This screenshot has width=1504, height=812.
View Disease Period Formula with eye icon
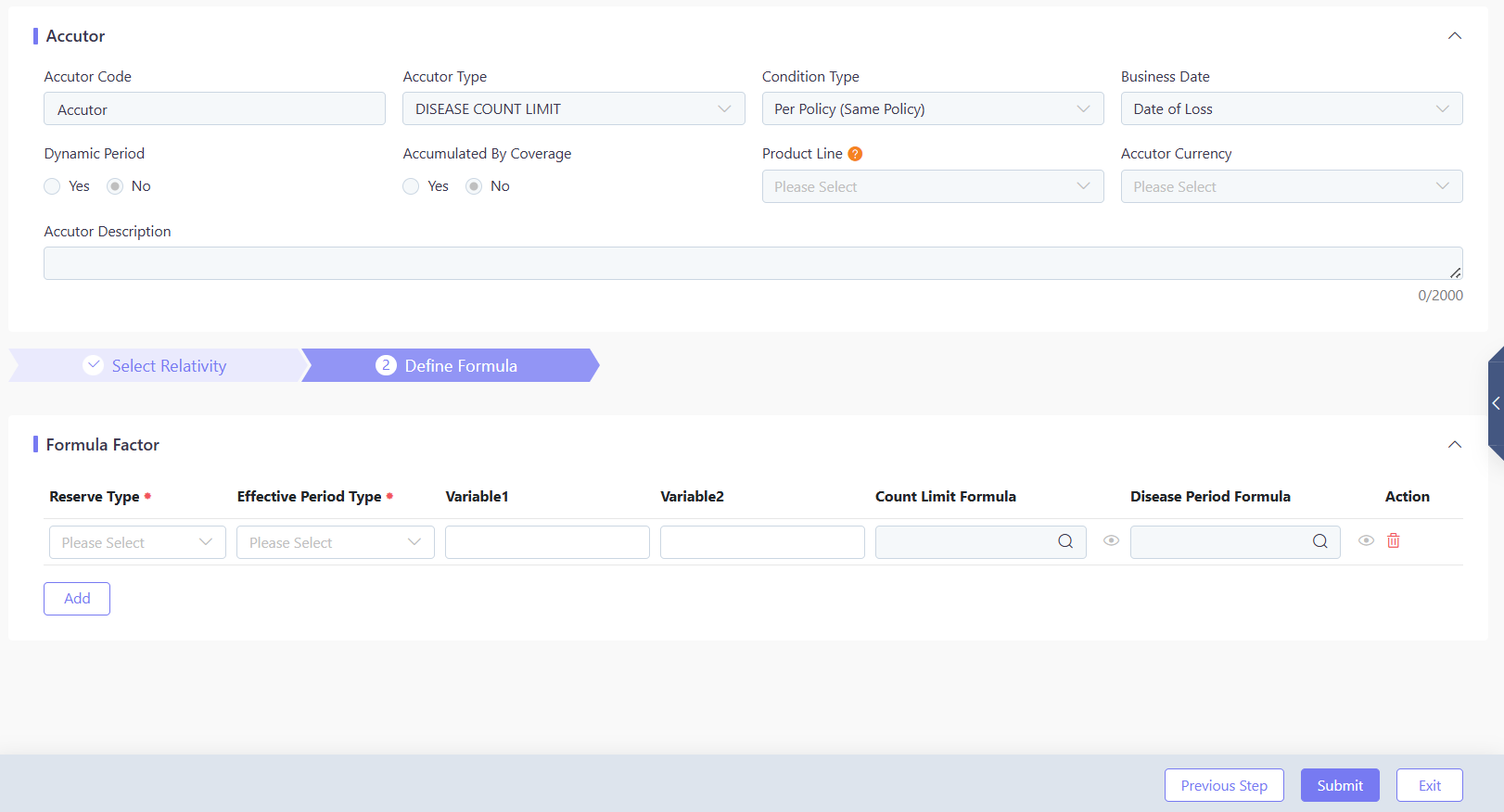(x=1366, y=540)
